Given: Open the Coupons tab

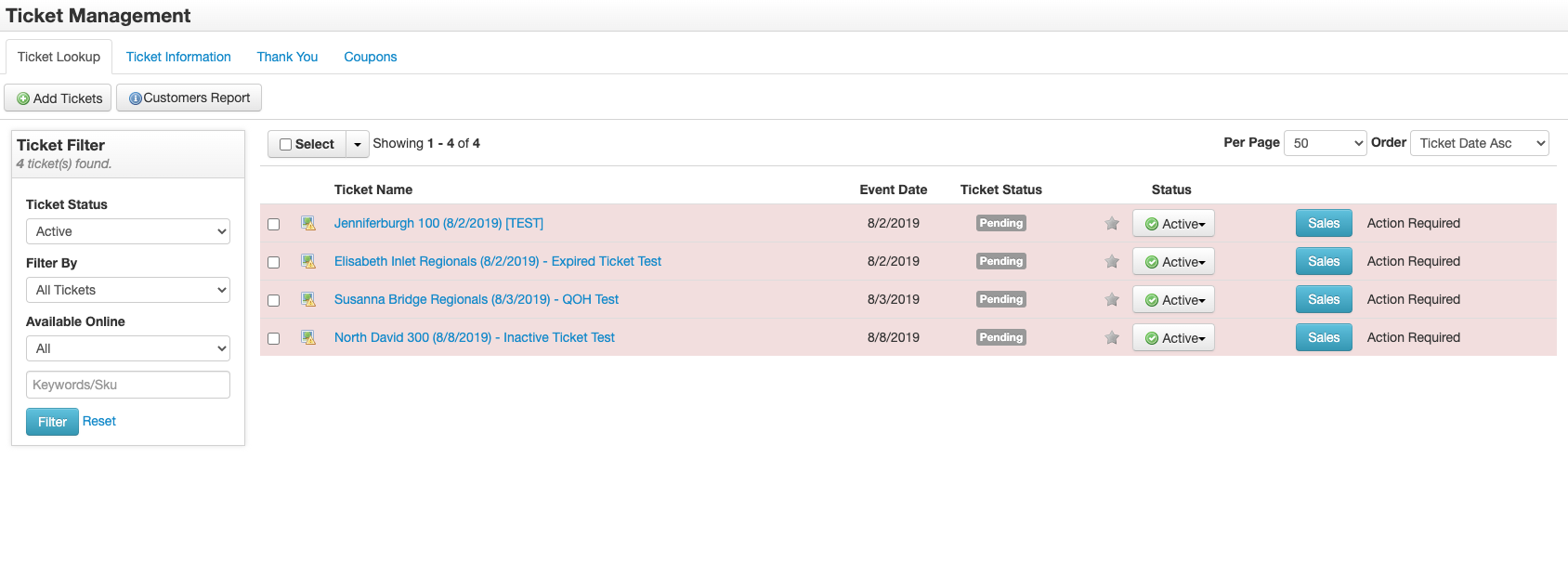Looking at the screenshot, I should (370, 57).
